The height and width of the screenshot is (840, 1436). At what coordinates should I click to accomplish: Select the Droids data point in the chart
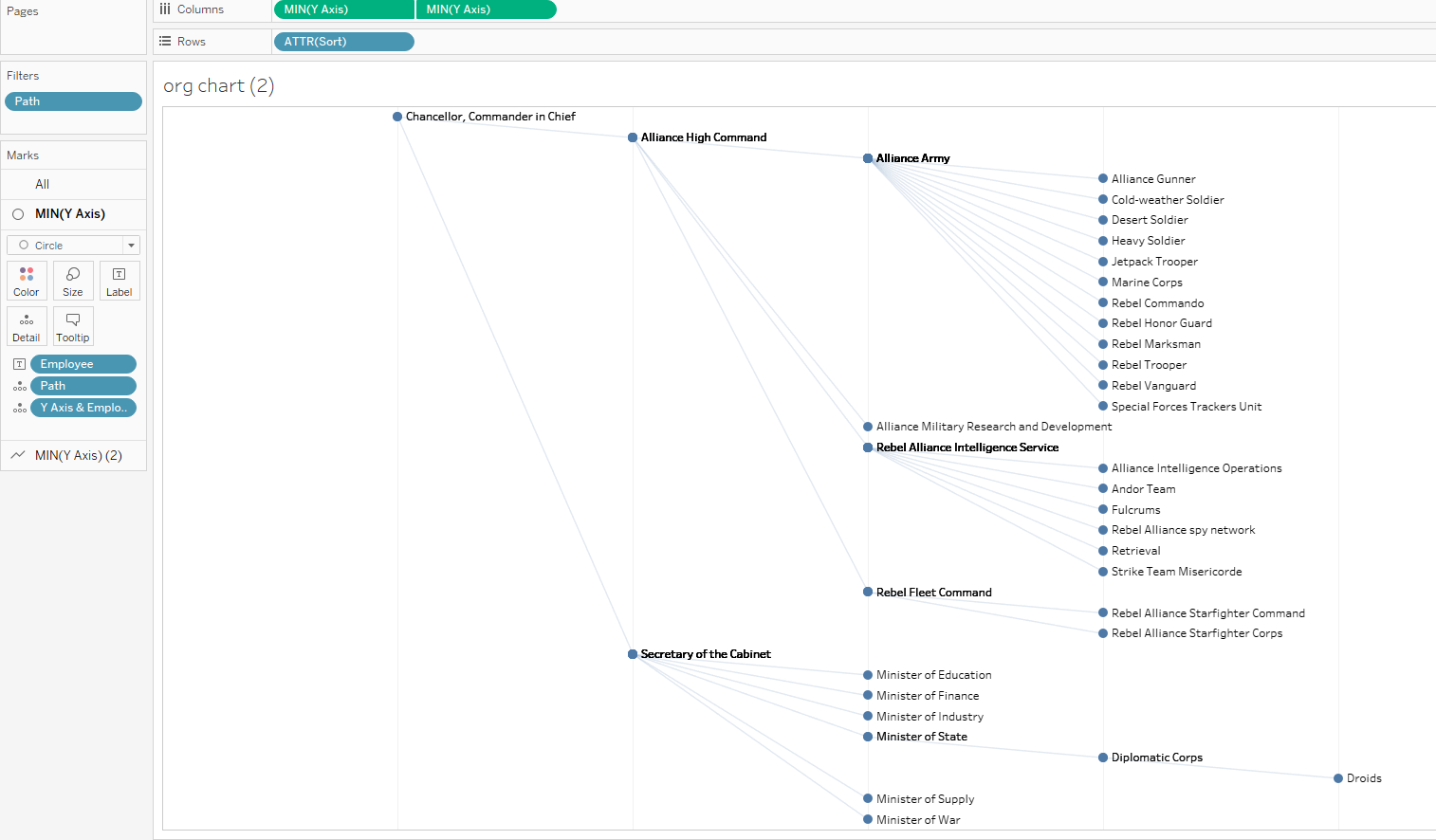(x=1338, y=777)
